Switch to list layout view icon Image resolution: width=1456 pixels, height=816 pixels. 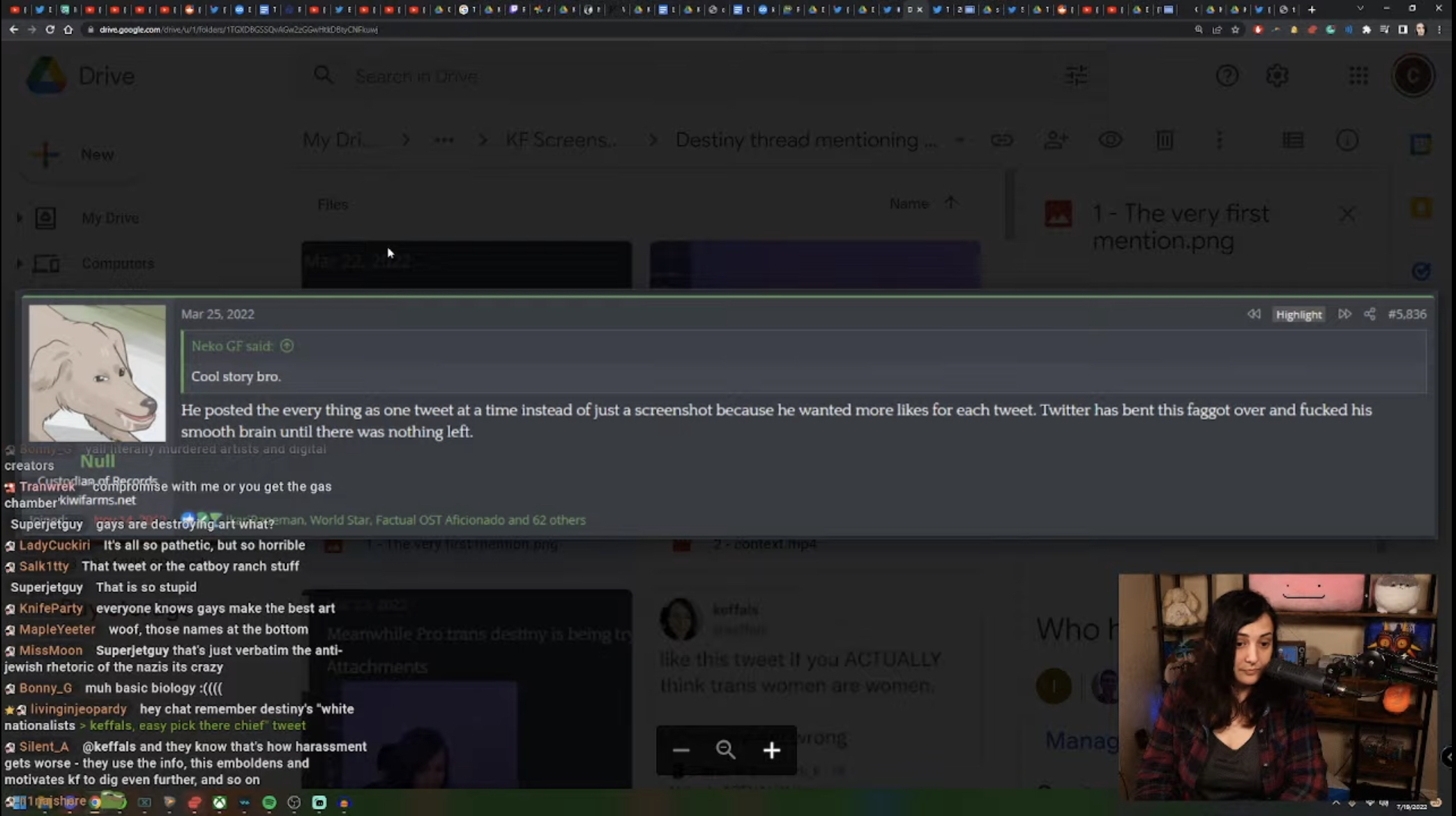[x=1293, y=140]
